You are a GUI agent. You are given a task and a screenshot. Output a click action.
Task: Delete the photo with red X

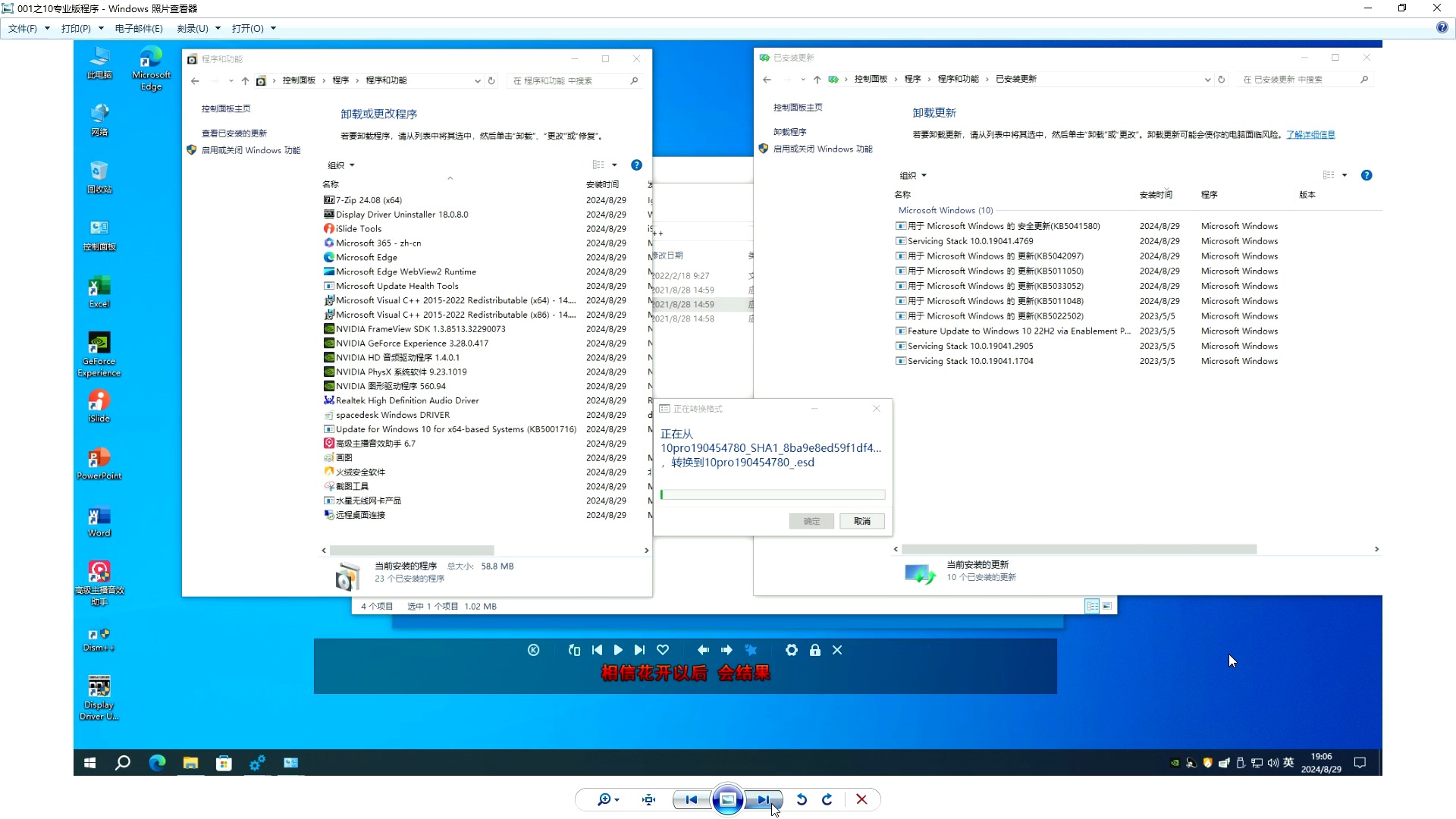tap(861, 799)
